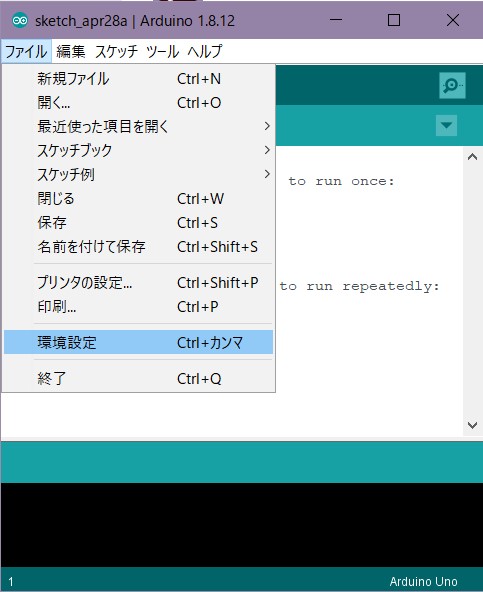Click the Arduino logo in title bar

click(20, 20)
